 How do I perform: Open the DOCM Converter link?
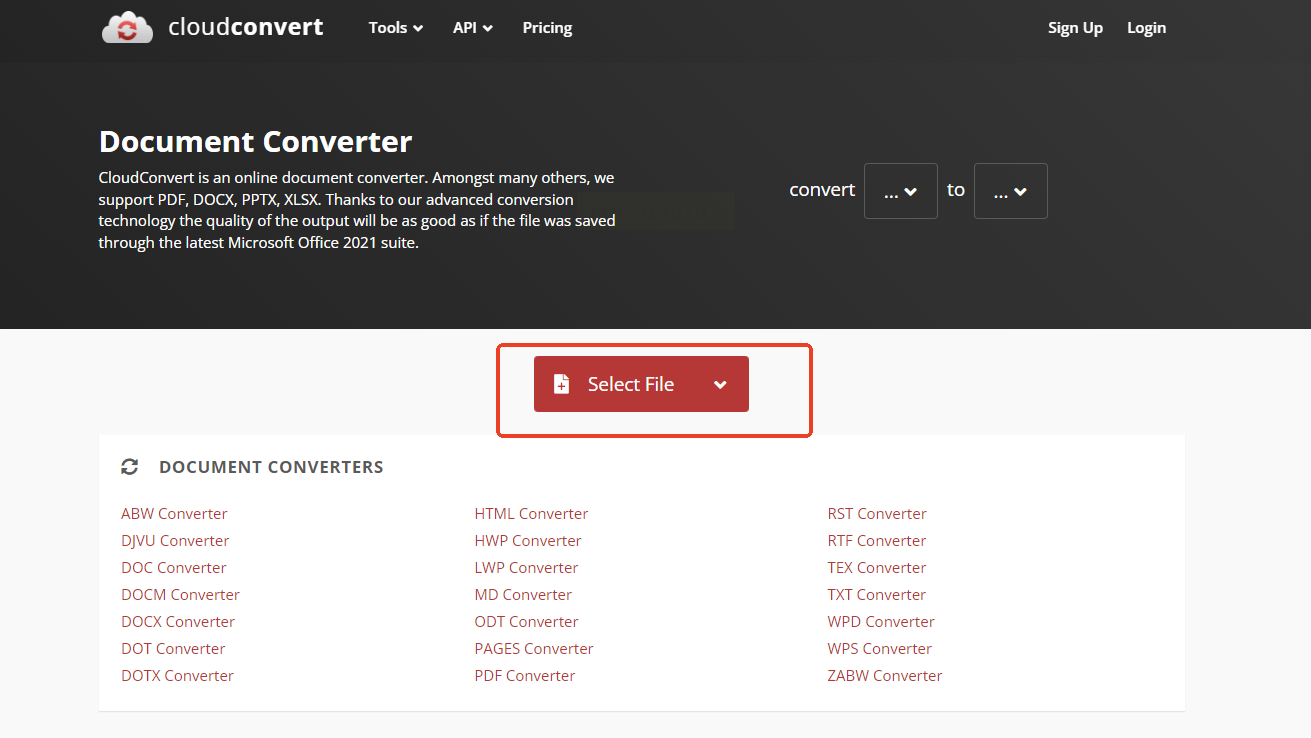coord(180,595)
